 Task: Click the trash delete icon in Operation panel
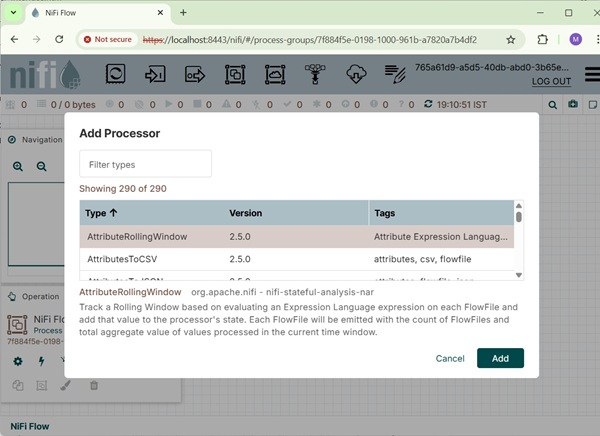[x=94, y=385]
